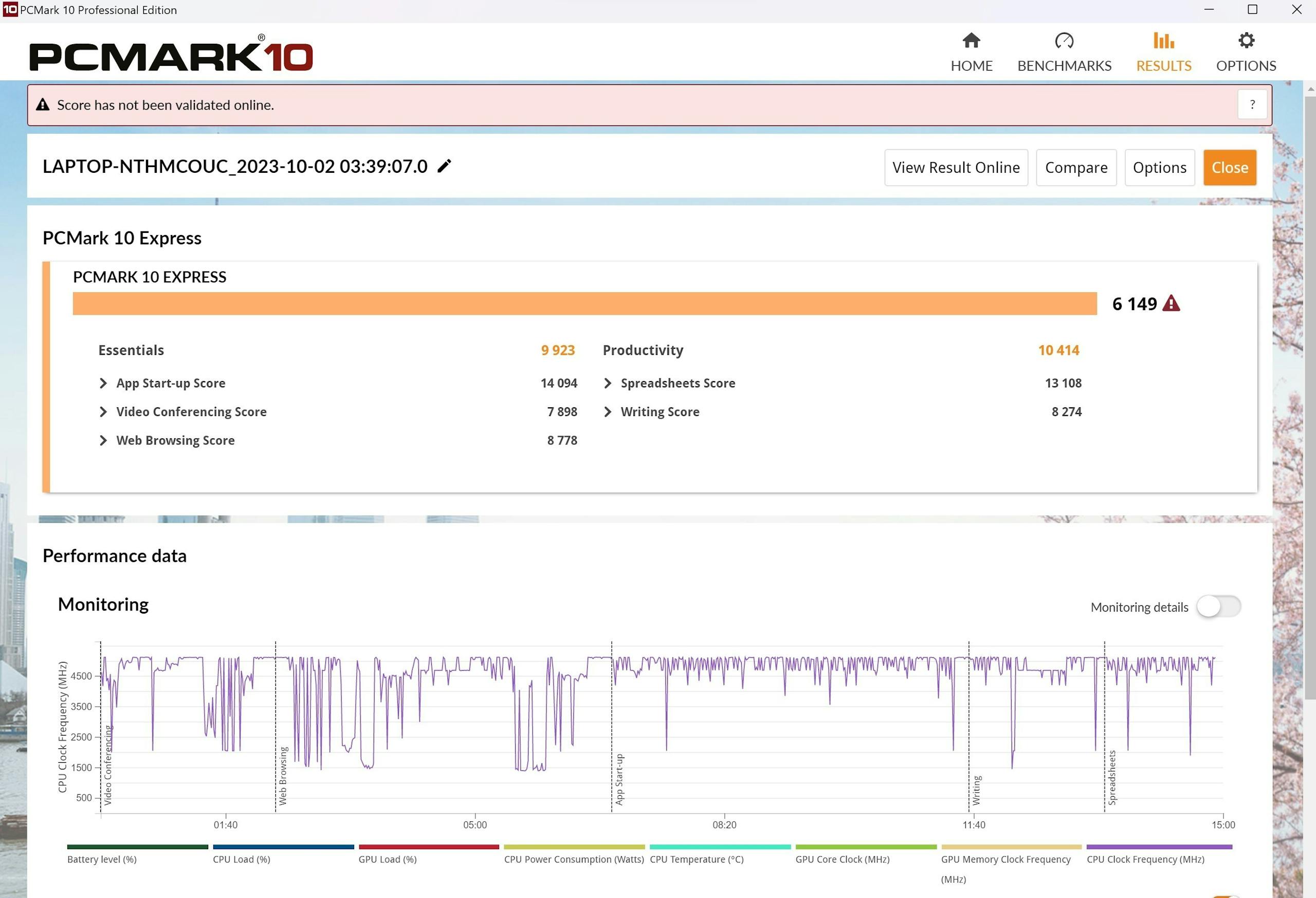Click the GPU Load red legend swatch
This screenshot has height=898, width=1316.
click(429, 847)
